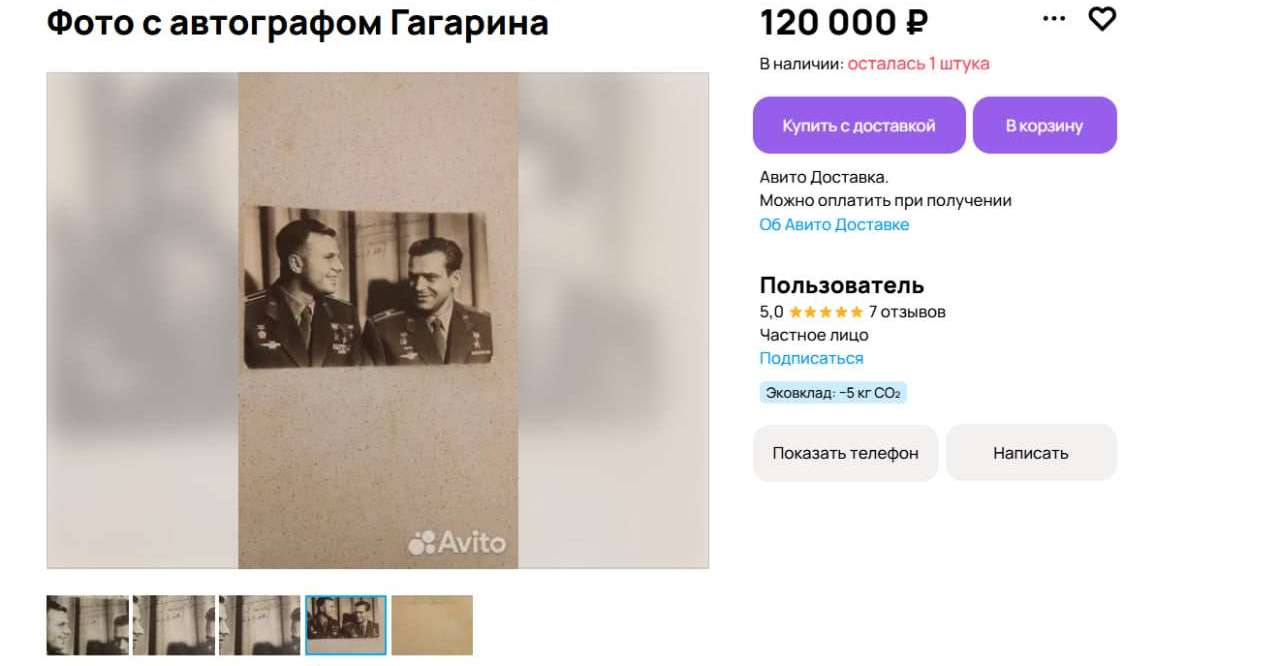Open seller profile "Пользователь"
Image resolution: width=1280 pixels, height=666 pixels.
point(841,285)
